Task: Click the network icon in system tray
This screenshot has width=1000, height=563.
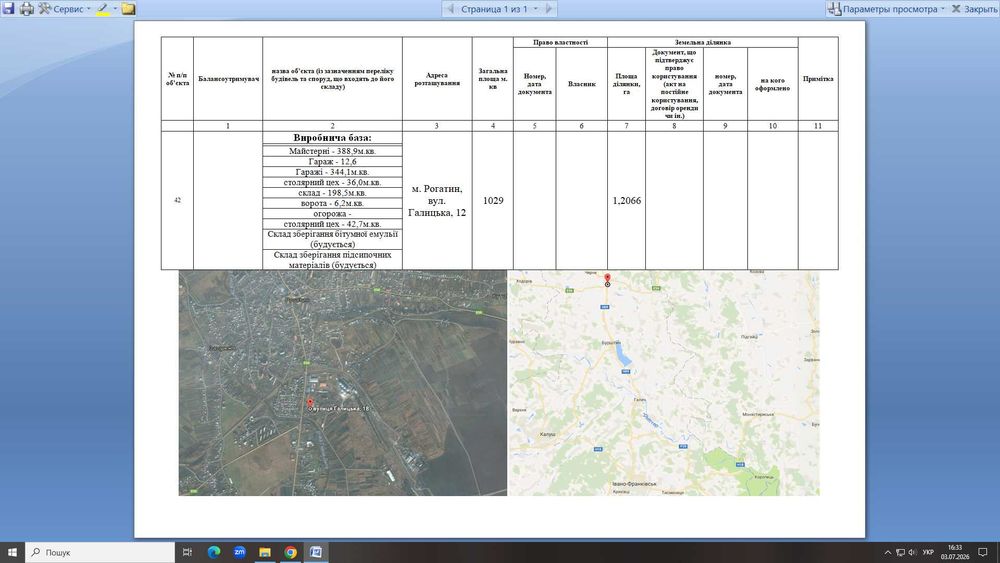Action: click(x=900, y=553)
